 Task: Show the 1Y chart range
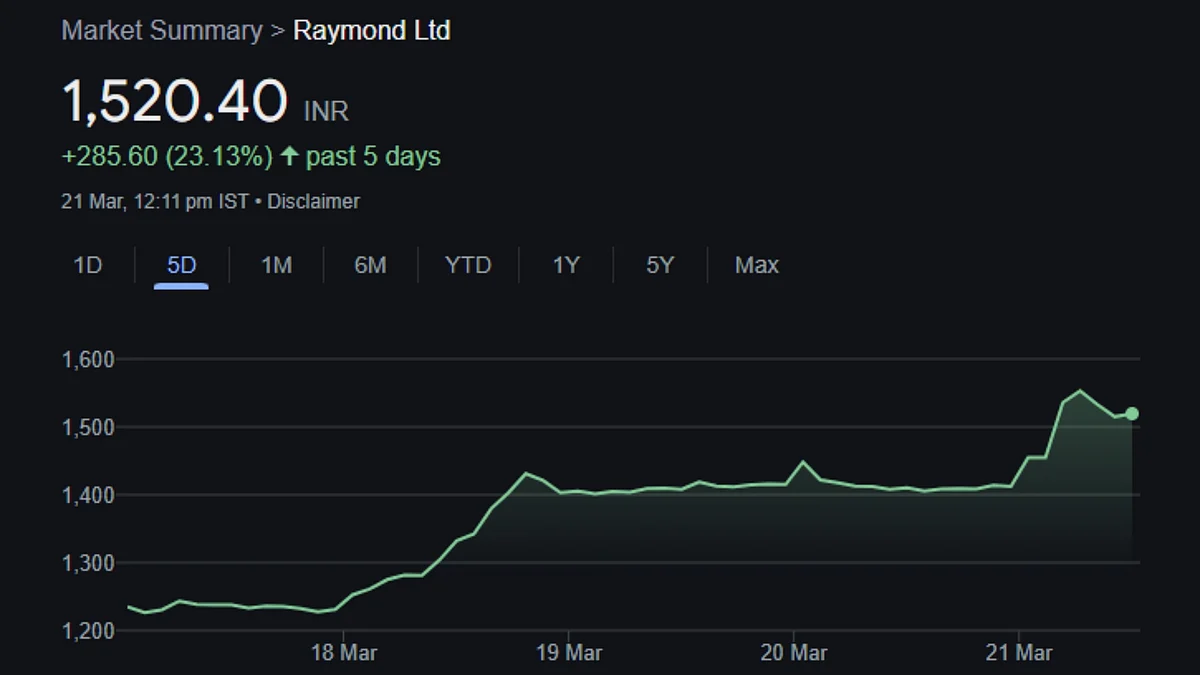(566, 265)
